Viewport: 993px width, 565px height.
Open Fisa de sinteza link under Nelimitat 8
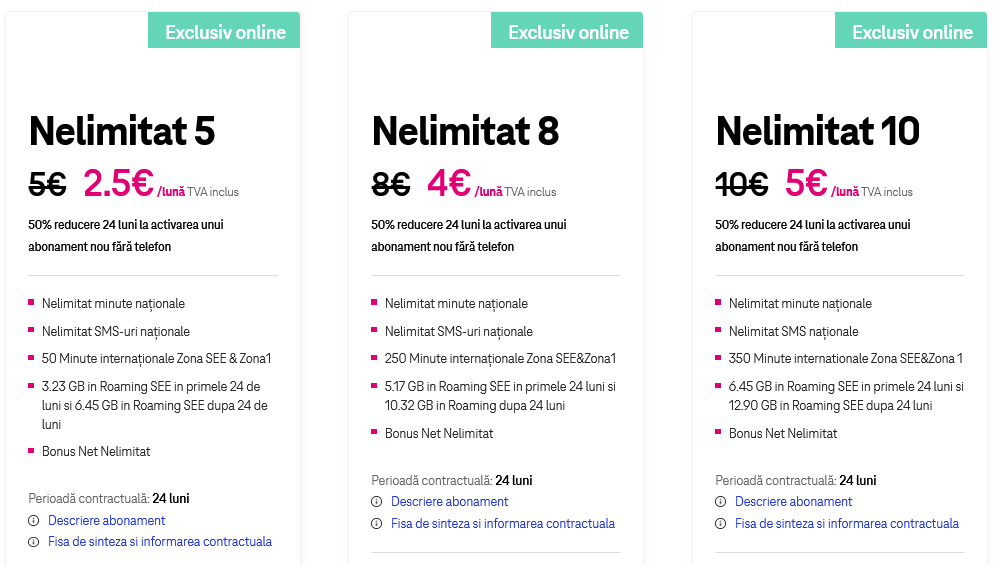(x=503, y=524)
